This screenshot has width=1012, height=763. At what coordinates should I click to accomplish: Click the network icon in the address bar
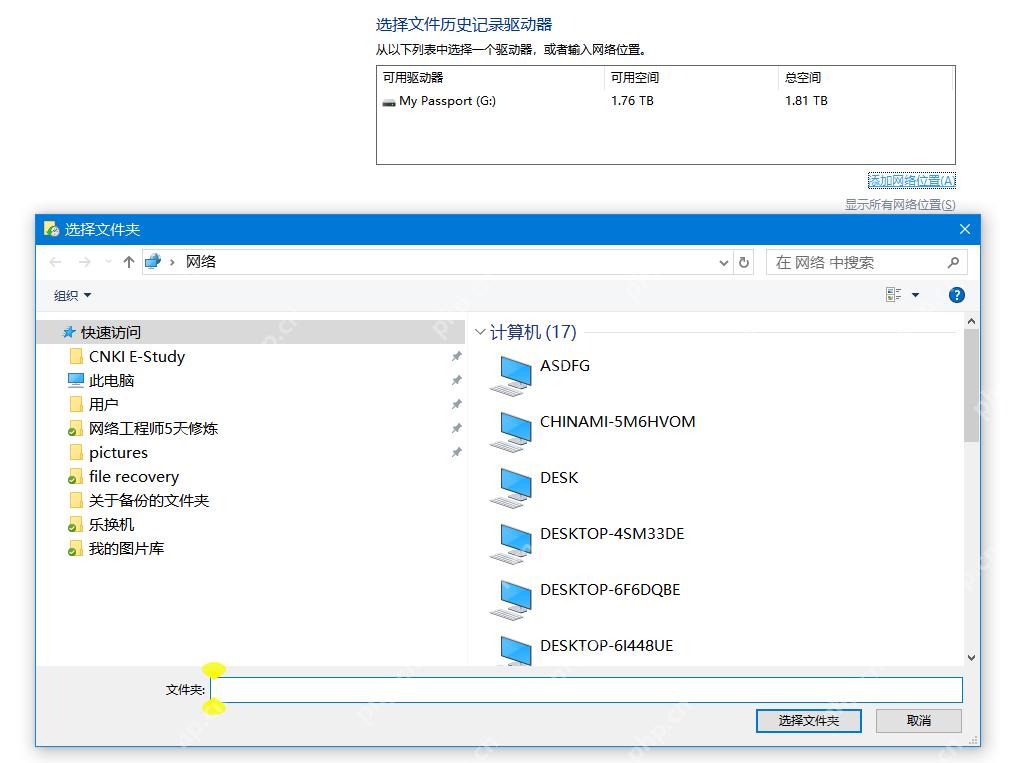click(153, 261)
